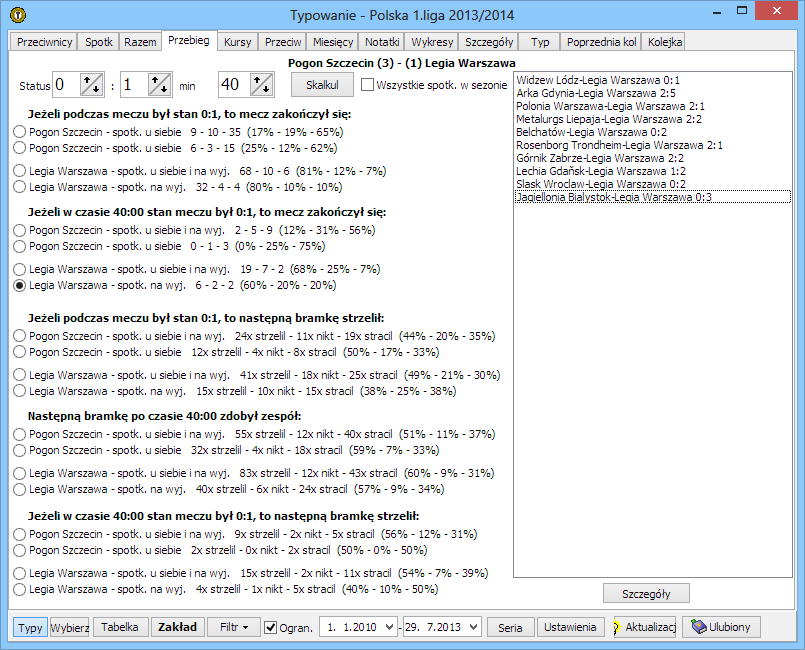Open the Filtr dropdown menu
This screenshot has width=805, height=650.
click(x=234, y=627)
